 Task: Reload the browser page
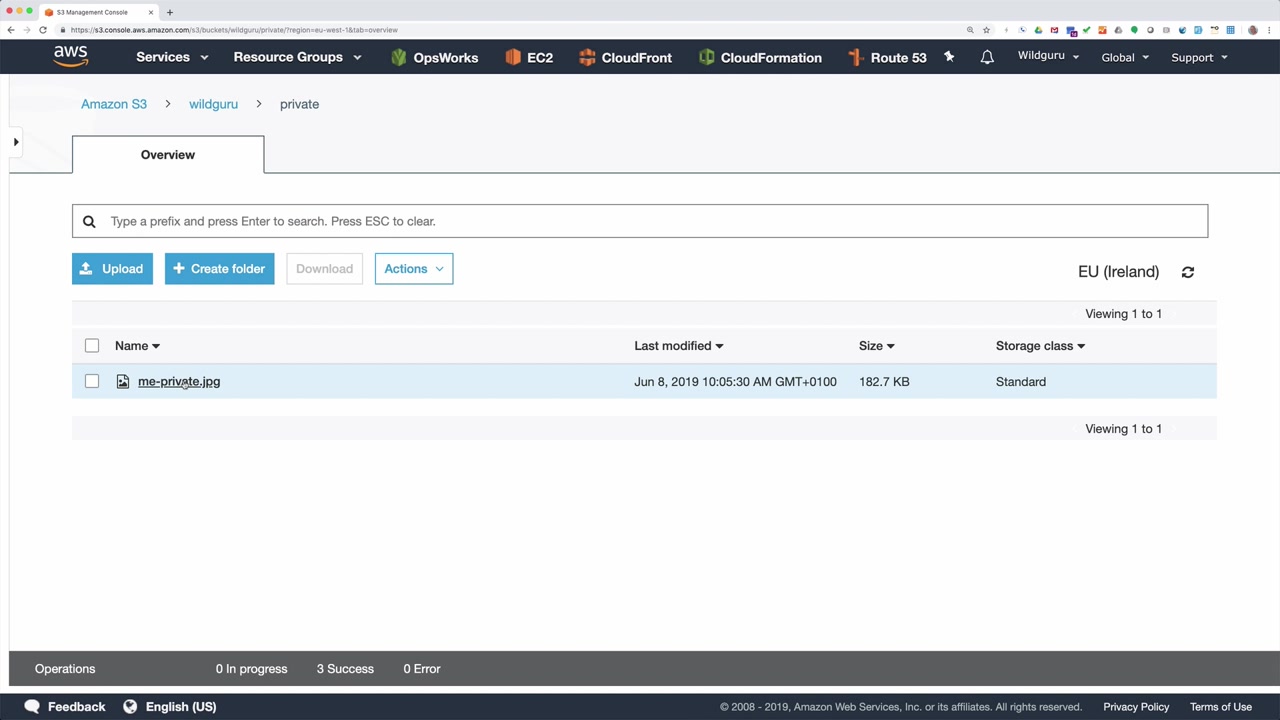click(x=43, y=30)
